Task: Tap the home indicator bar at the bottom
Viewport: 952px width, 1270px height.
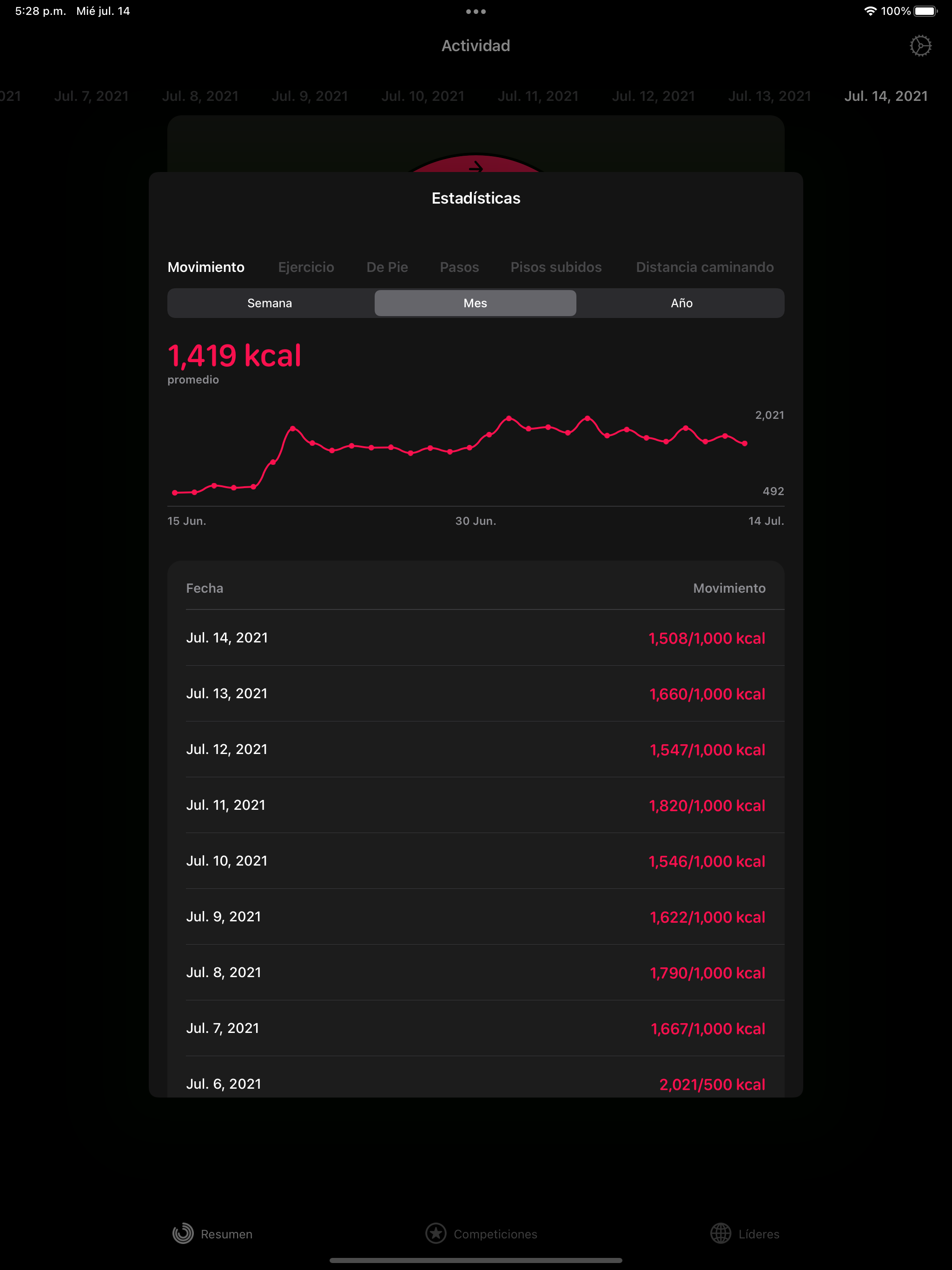Action: 476,1260
